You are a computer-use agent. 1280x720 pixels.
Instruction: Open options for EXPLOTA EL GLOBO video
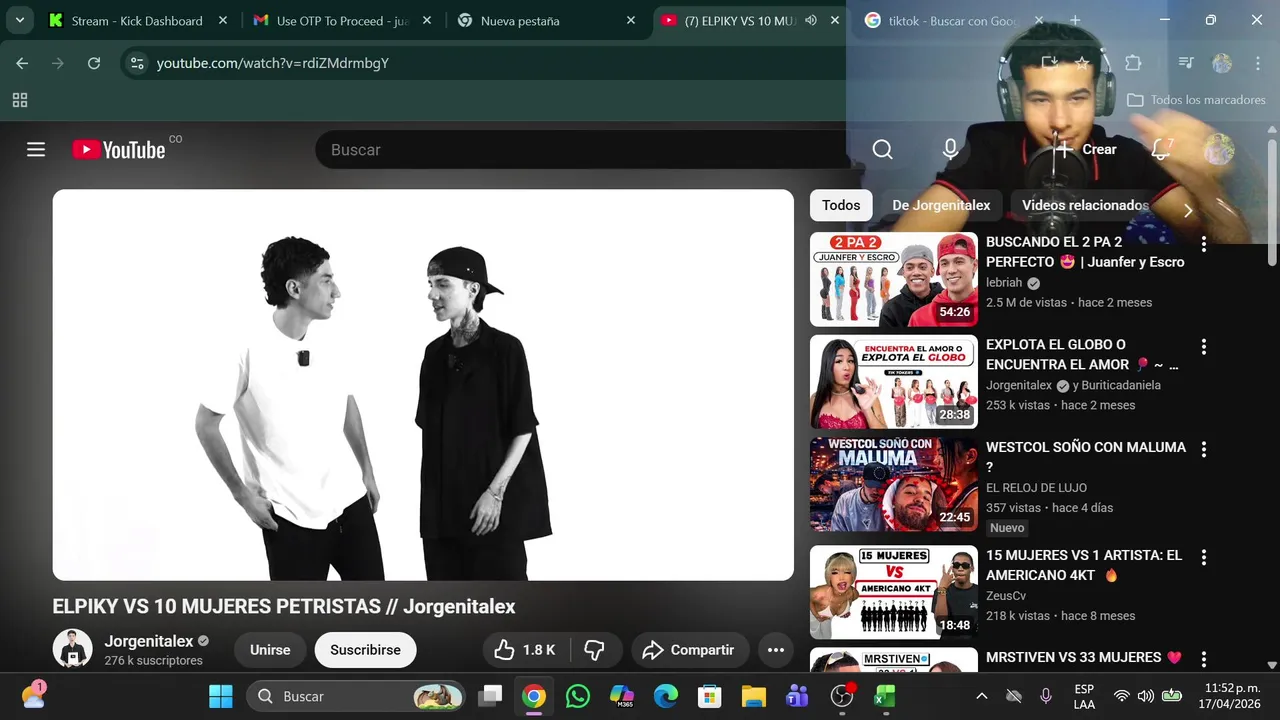click(x=1204, y=347)
